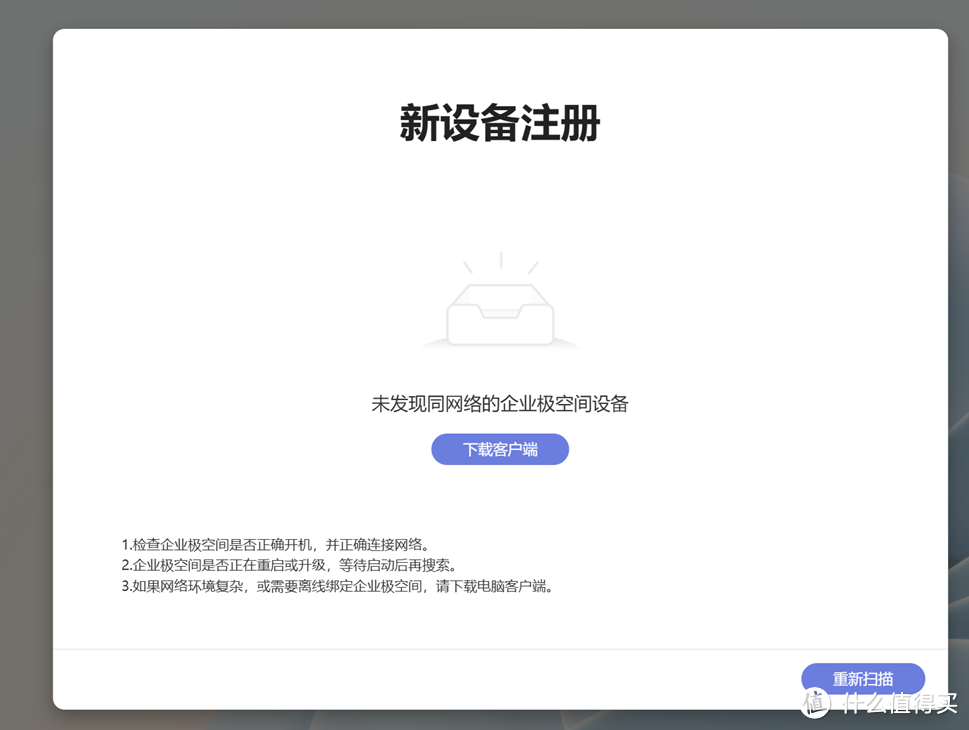Click the rays above the empty box graphic
The height and width of the screenshot is (730, 969).
(499, 262)
